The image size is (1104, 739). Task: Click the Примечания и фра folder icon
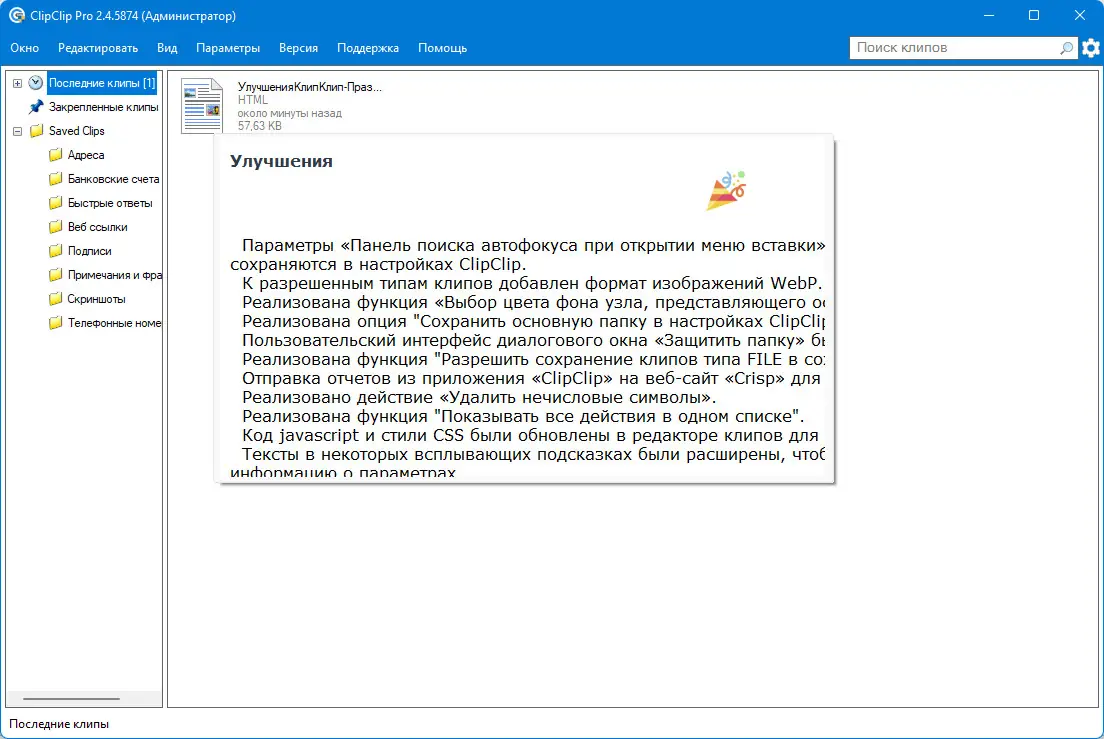click(x=55, y=274)
